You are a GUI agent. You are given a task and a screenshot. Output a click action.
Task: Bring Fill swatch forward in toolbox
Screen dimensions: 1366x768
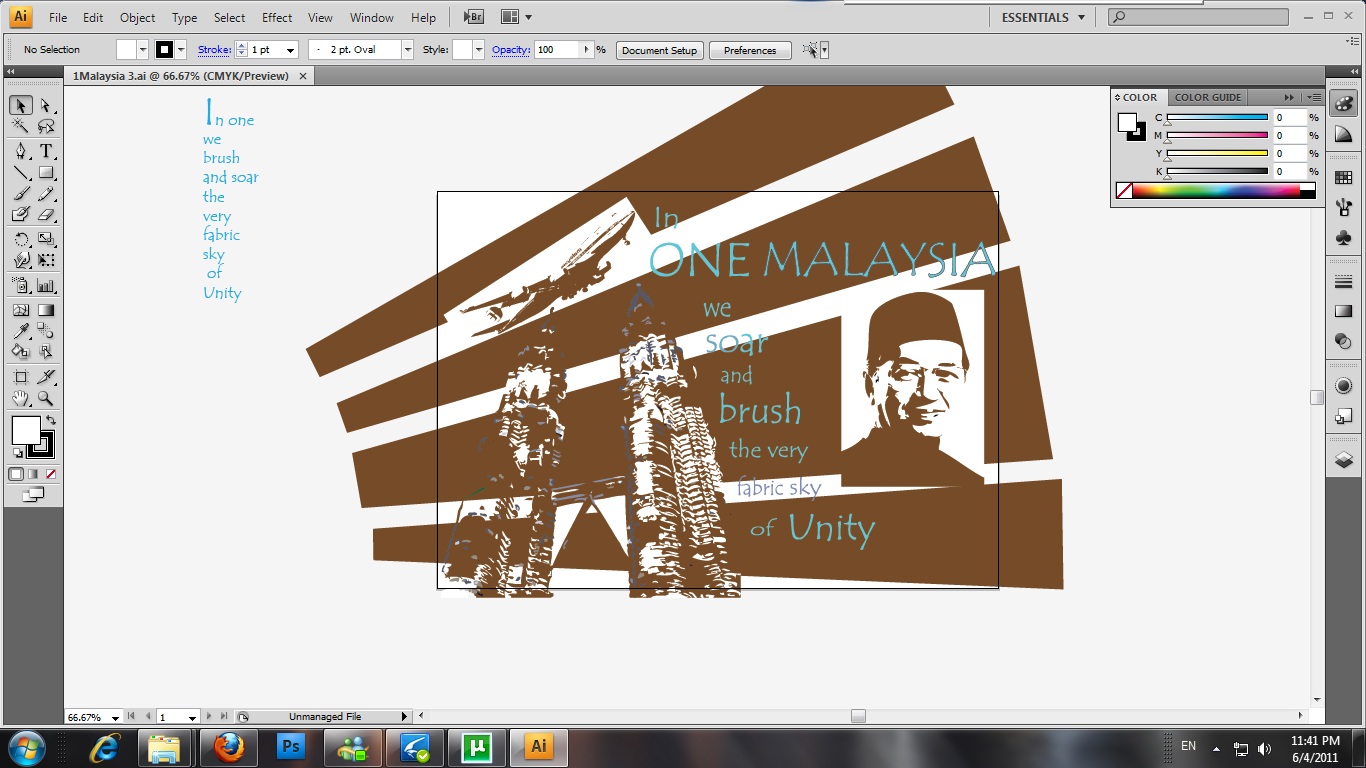[26, 431]
